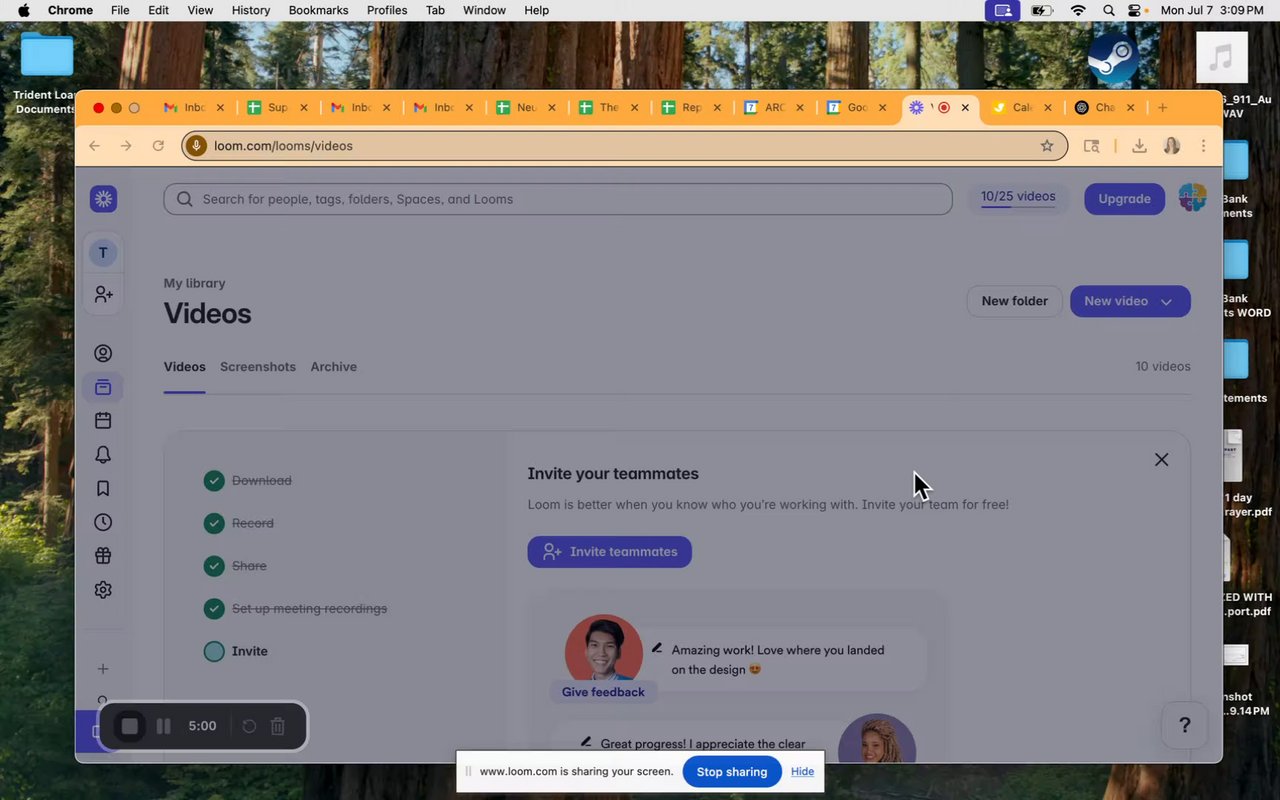
Task: Click the microphone icon in address bar
Action: tap(196, 146)
